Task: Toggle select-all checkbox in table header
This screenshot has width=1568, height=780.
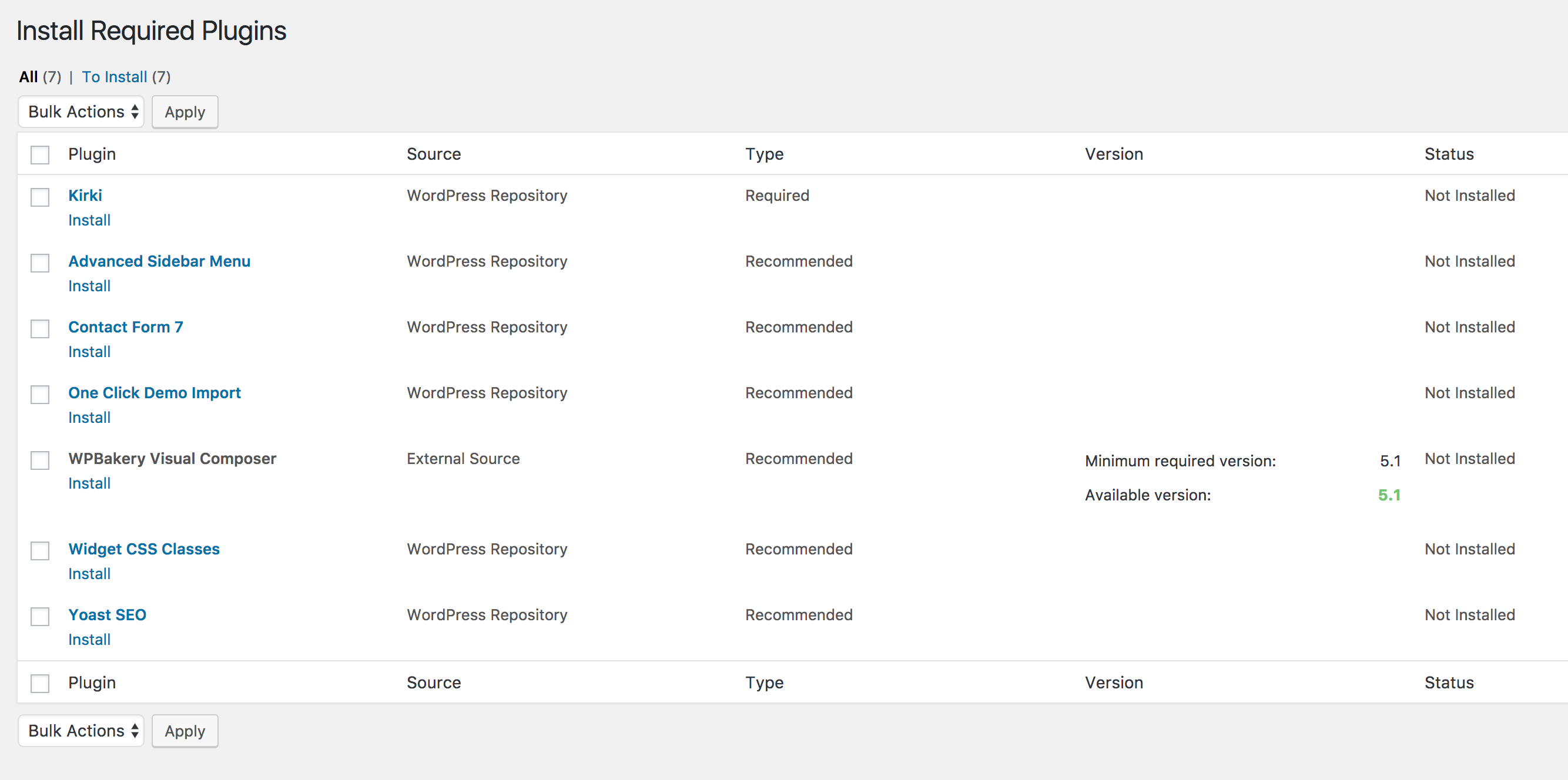Action: coord(40,155)
